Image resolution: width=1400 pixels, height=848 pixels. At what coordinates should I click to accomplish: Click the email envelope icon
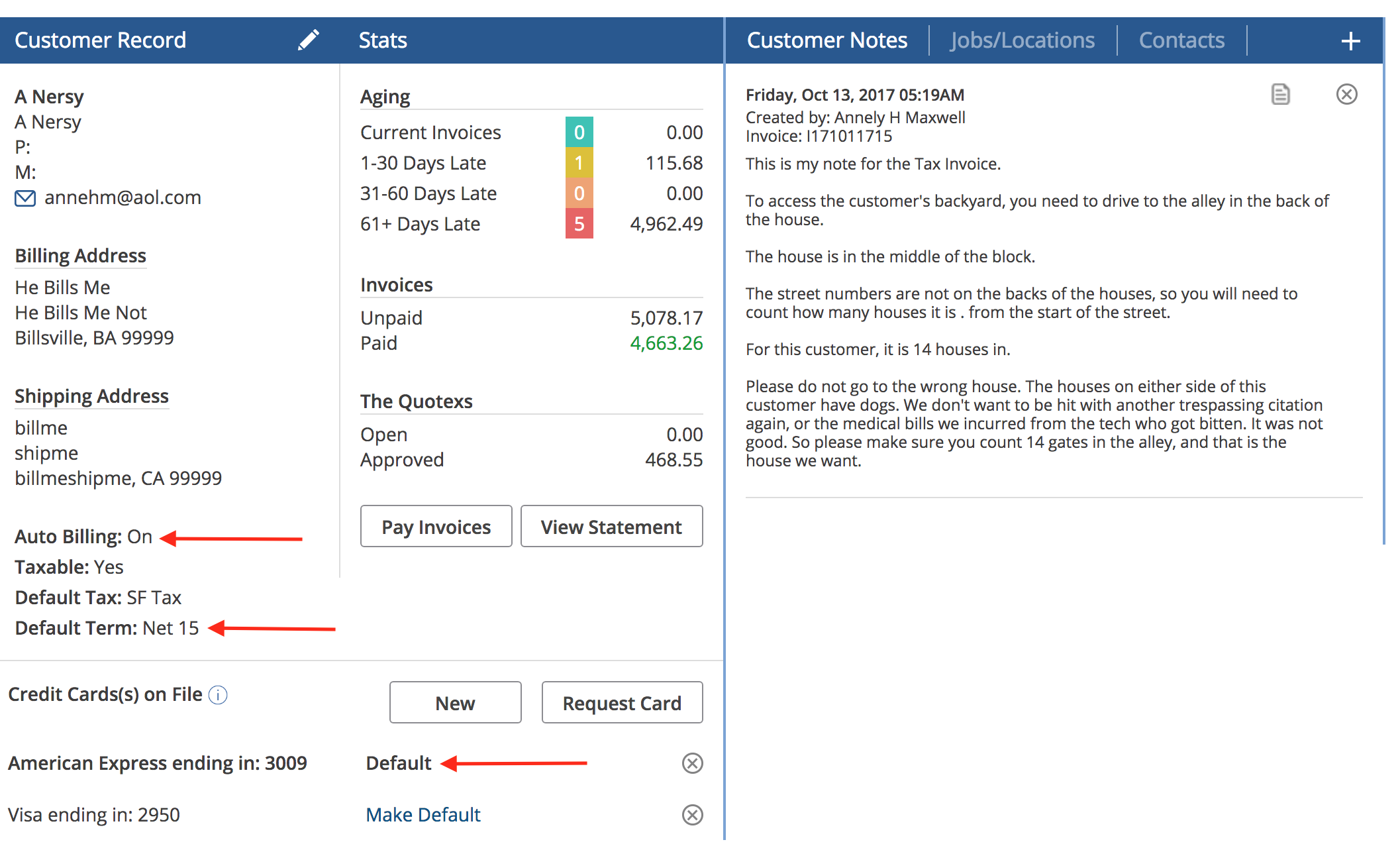point(25,198)
